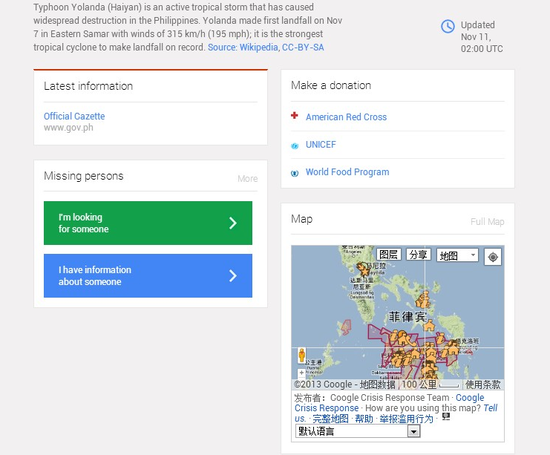Image resolution: width=550 pixels, height=455 pixels.
Task: Expand the 地图 map type dropdown
Action: (457, 255)
